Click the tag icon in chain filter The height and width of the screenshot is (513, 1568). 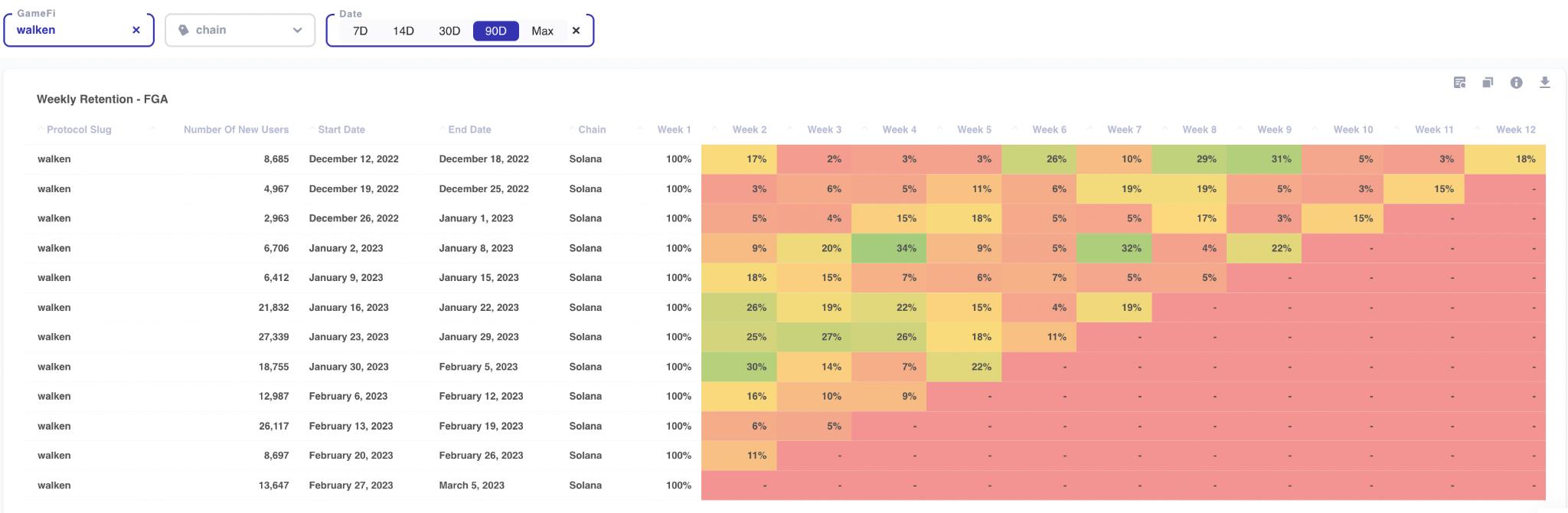click(x=184, y=30)
